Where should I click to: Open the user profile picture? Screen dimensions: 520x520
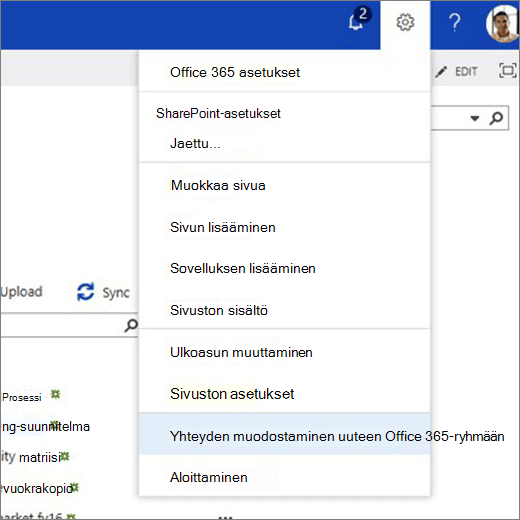coord(503,24)
